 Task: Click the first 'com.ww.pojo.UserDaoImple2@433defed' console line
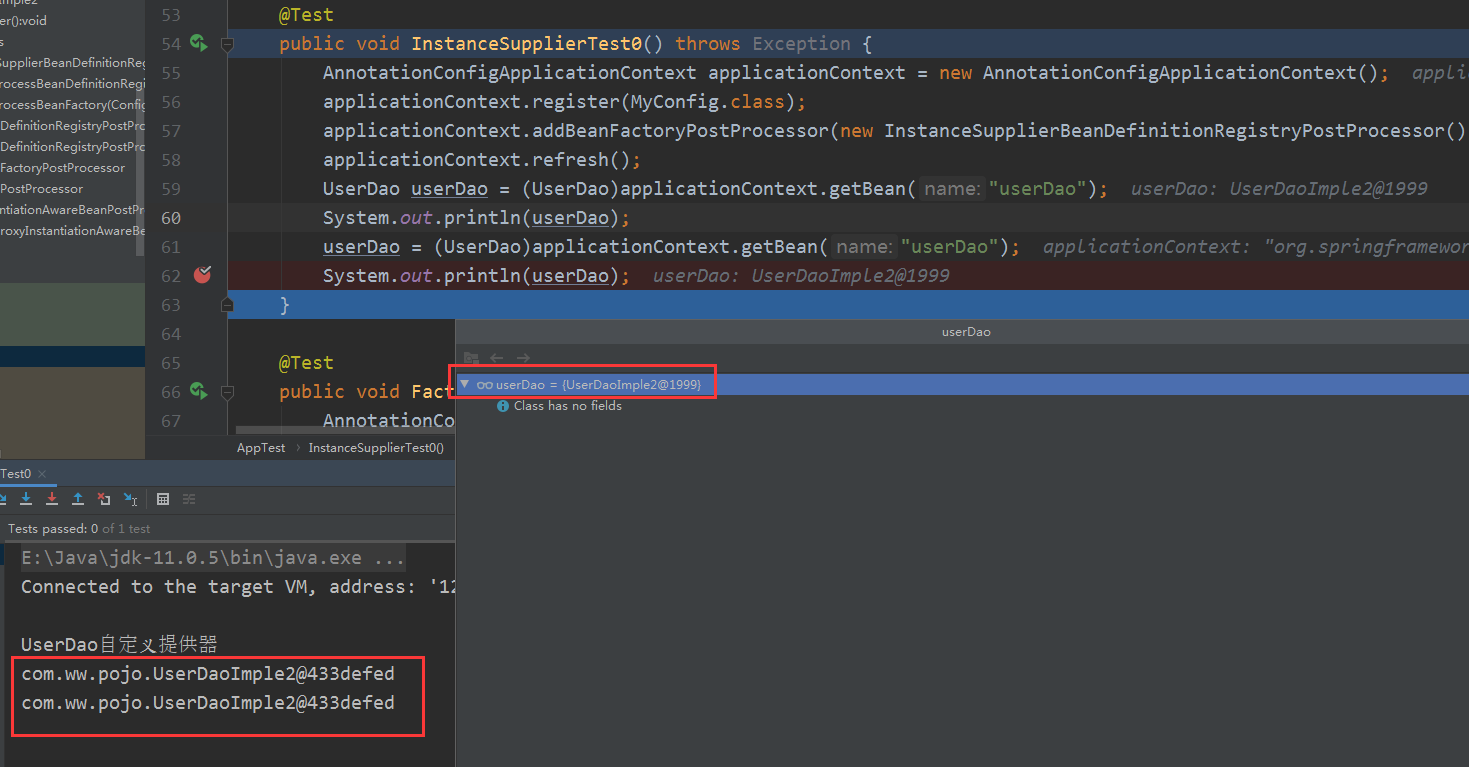tap(208, 674)
